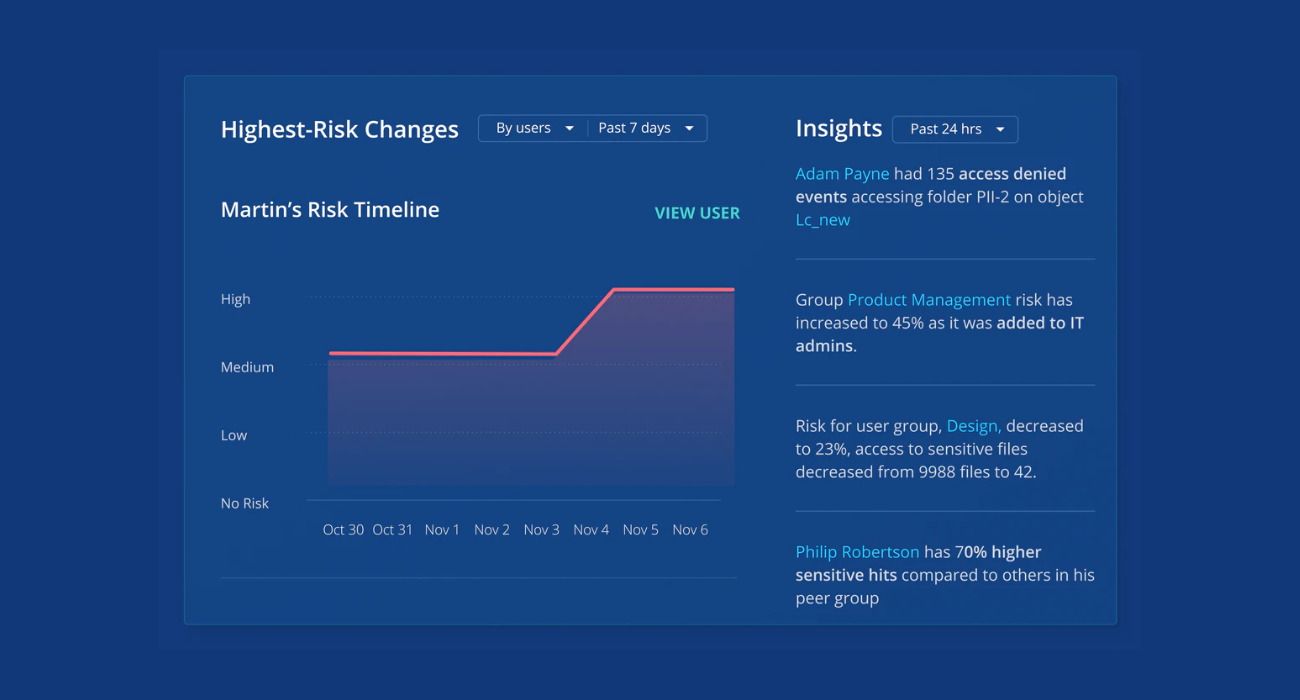This screenshot has width=1300, height=700.
Task: Click the Oct 30 date label
Action: 343,530
